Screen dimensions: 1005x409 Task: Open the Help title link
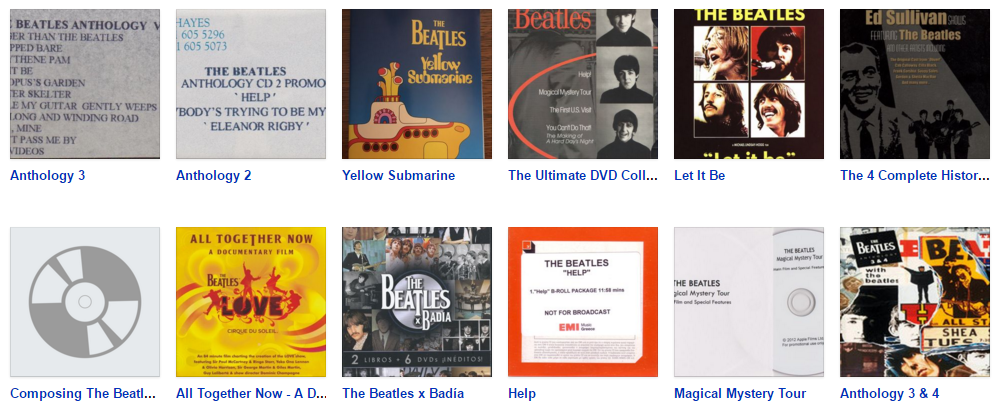(522, 394)
